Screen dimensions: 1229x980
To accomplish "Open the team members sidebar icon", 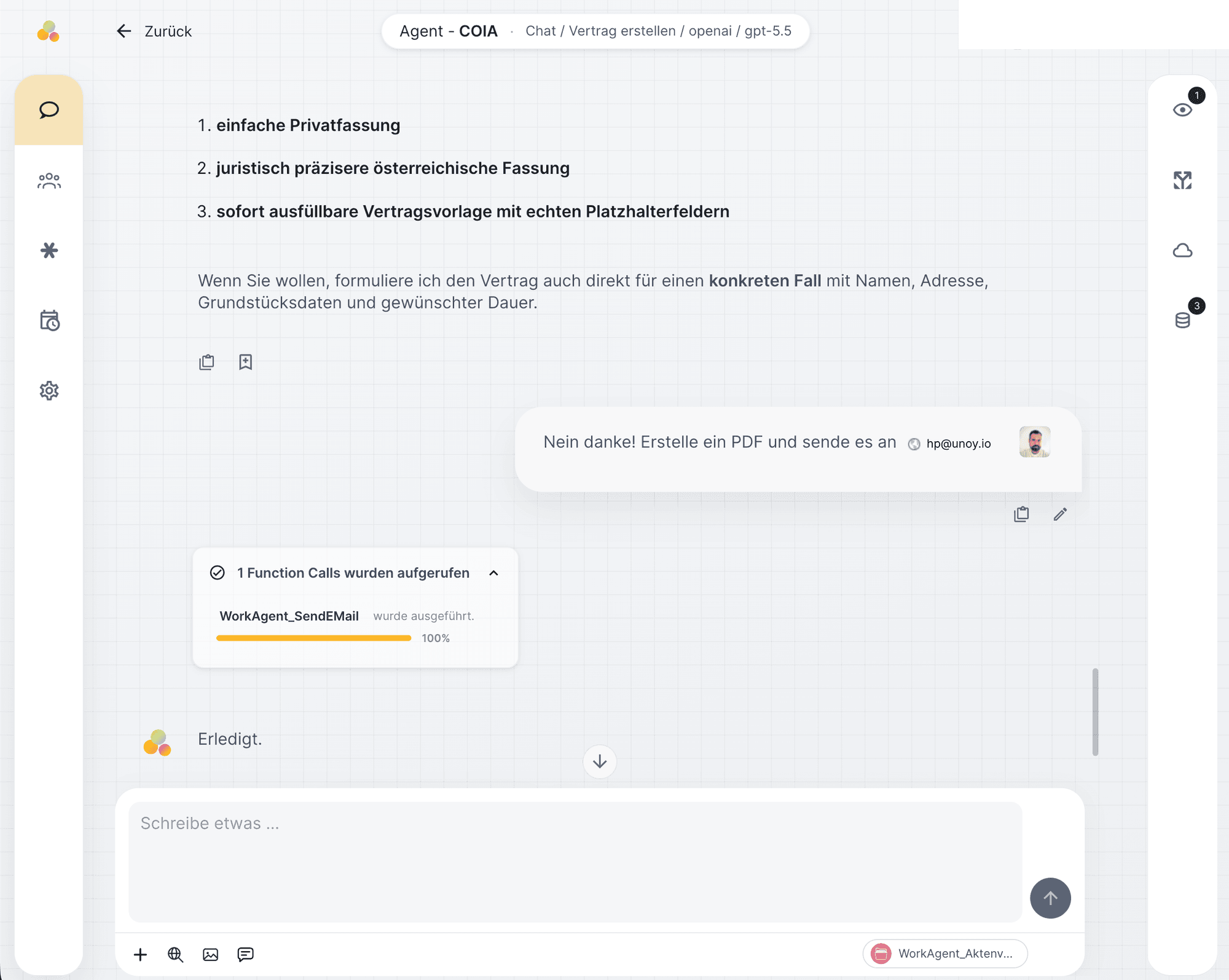I will pyautogui.click(x=49, y=181).
